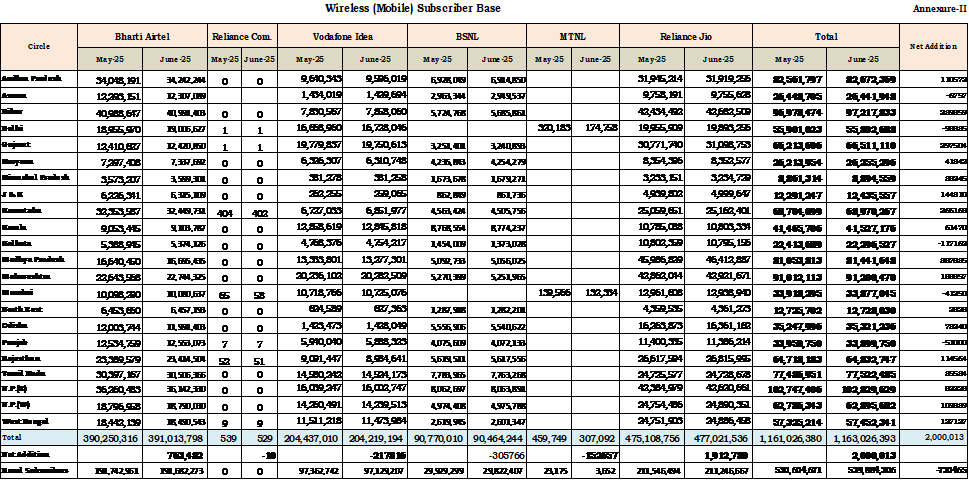Click 'May-25' subheader under Vodafone Idea
969x480 pixels.
pos(310,59)
